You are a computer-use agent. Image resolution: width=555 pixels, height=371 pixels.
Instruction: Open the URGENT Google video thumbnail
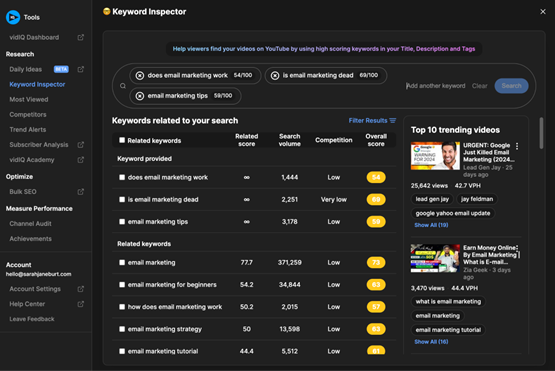[x=435, y=156]
